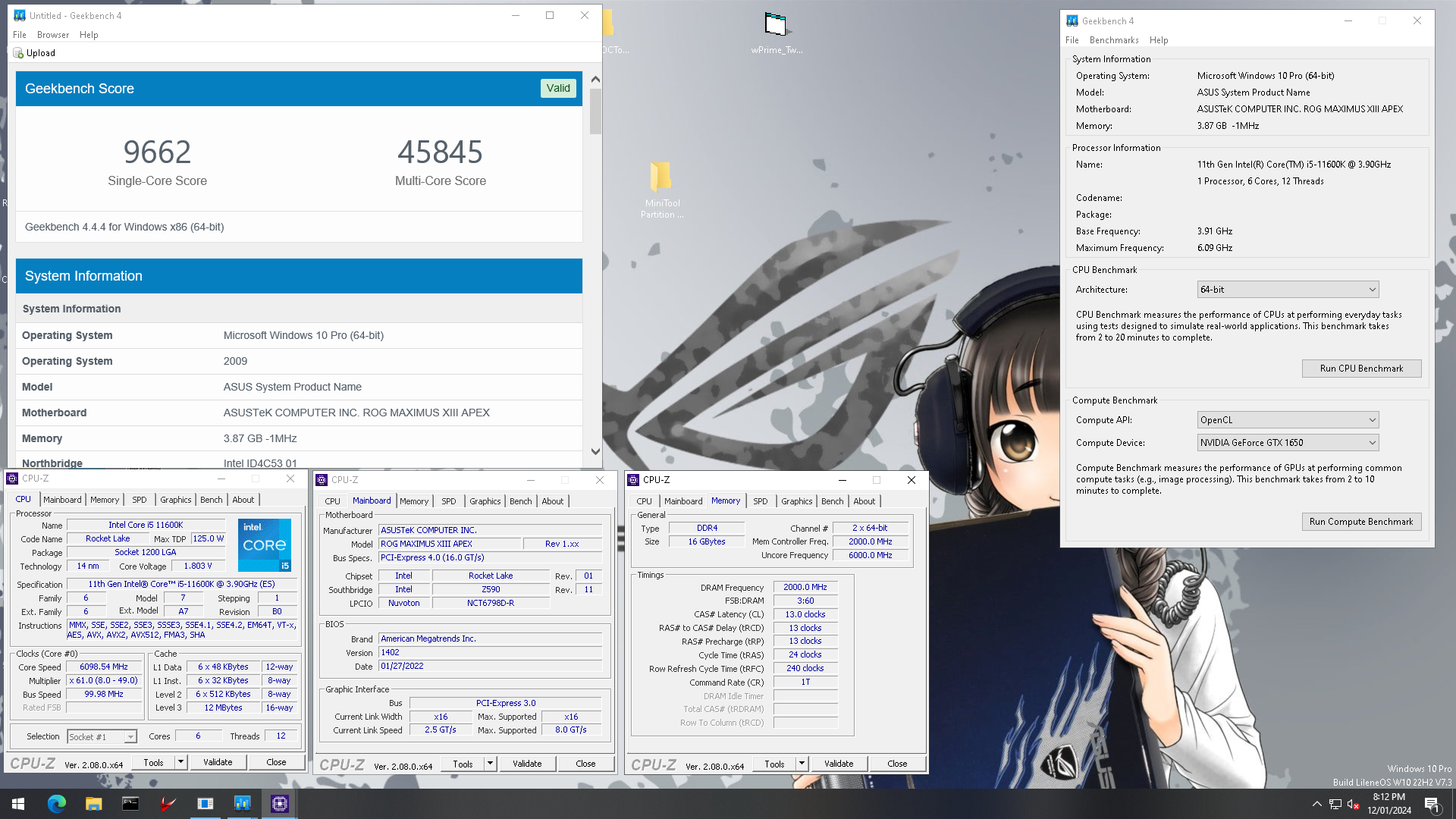Click the Upload icon in Geekbench toolbar
This screenshot has width=1456, height=819.
point(18,53)
